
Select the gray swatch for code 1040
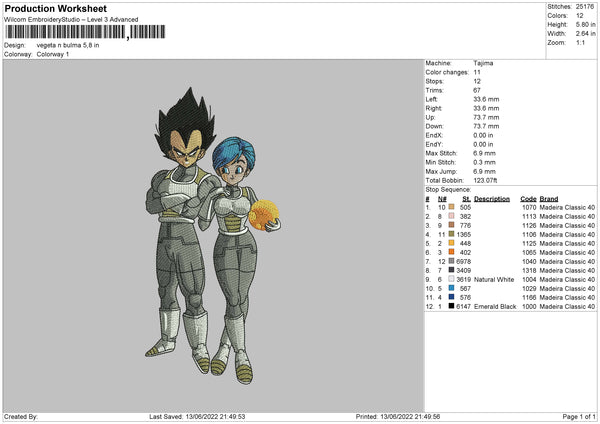(452, 261)
